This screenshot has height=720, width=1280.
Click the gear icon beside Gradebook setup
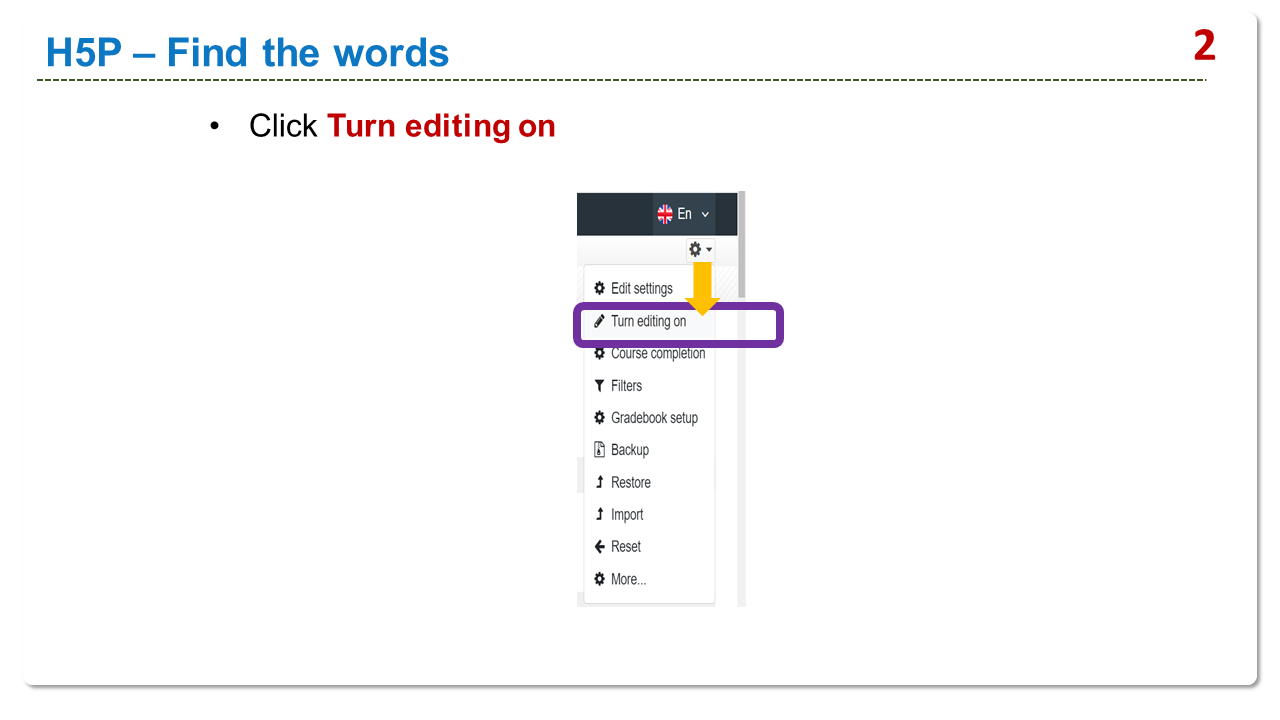point(599,418)
